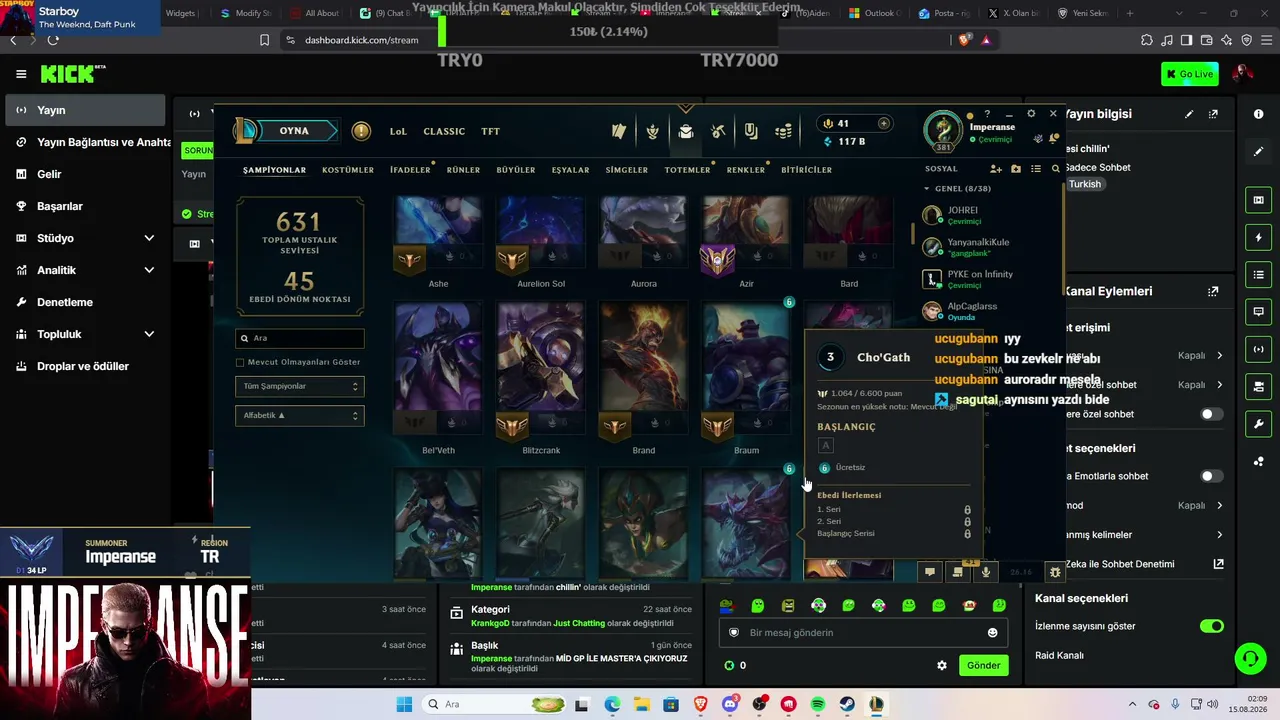The height and width of the screenshot is (720, 1280).
Task: Open the TFT menu in League
Action: click(490, 131)
